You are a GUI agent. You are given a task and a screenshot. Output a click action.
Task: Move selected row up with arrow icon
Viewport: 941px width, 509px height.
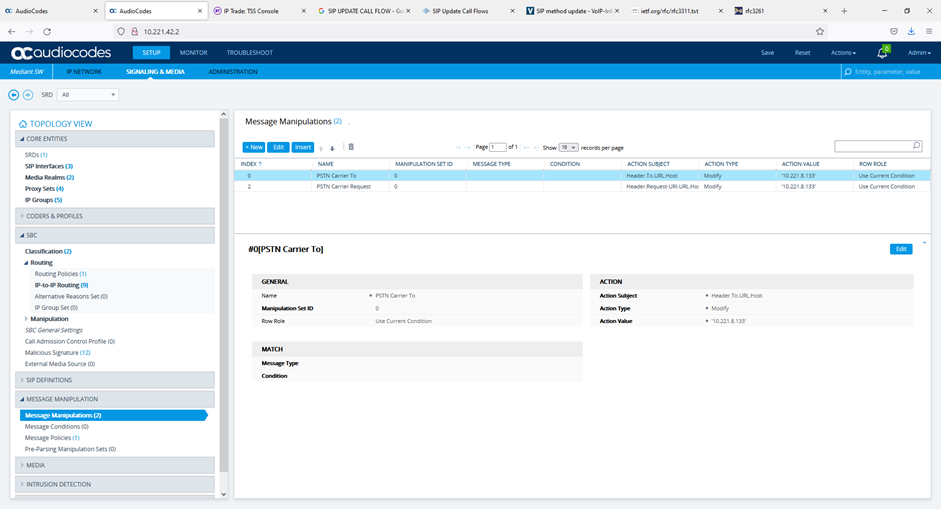click(321, 148)
